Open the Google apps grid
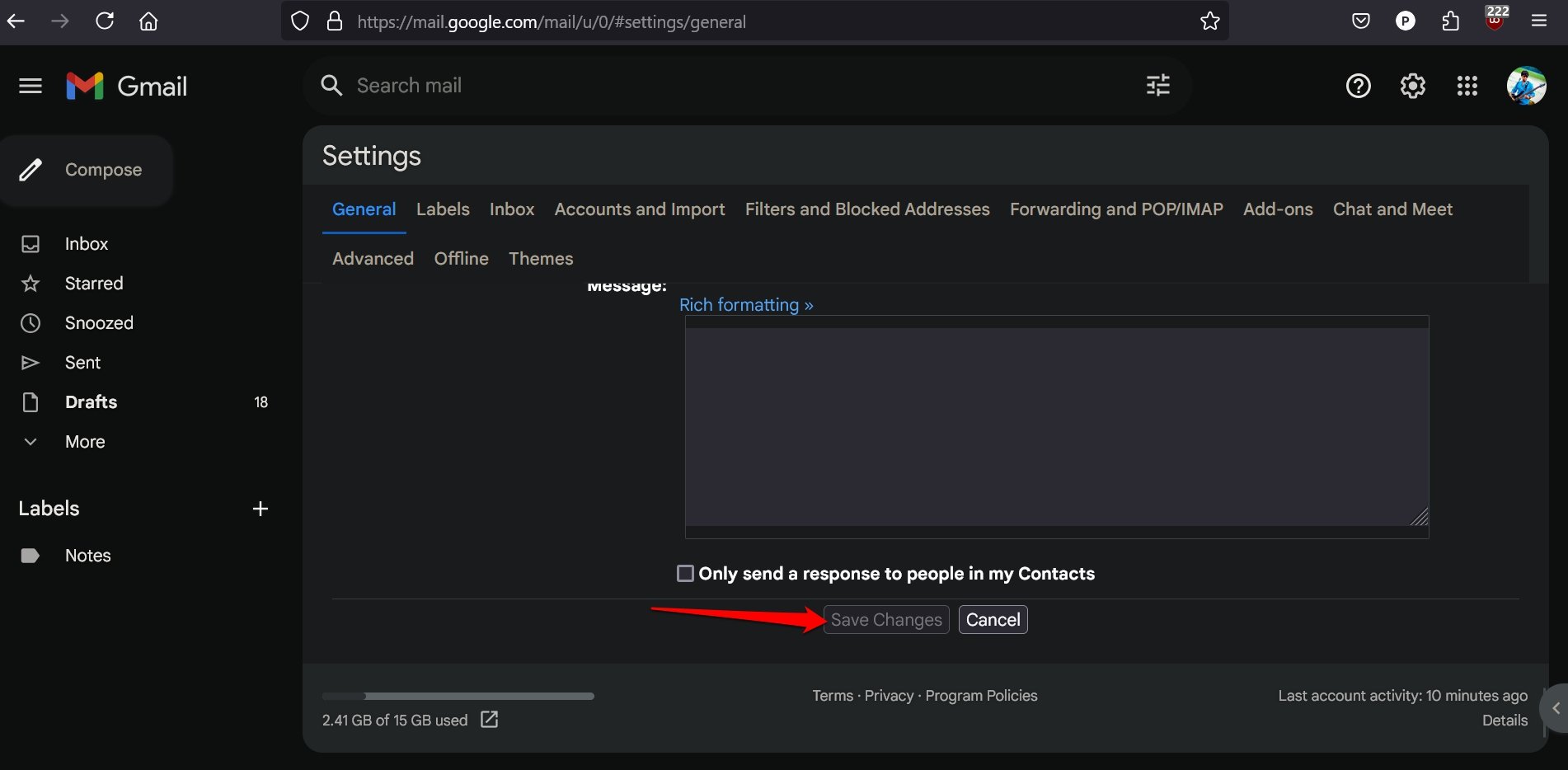The height and width of the screenshot is (770, 1568). (x=1467, y=86)
